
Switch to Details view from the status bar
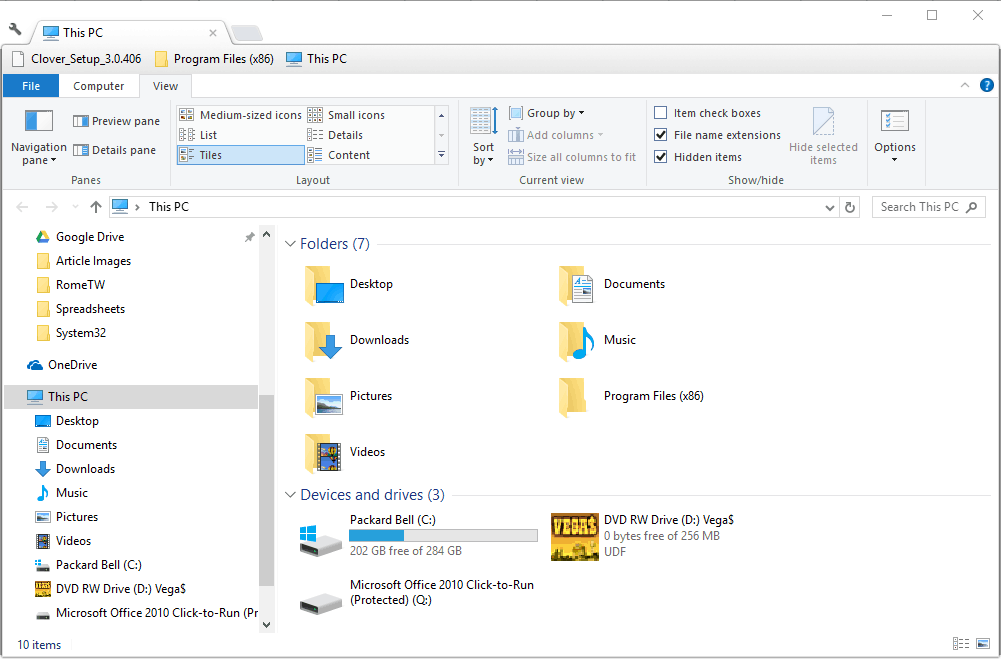tap(961, 644)
